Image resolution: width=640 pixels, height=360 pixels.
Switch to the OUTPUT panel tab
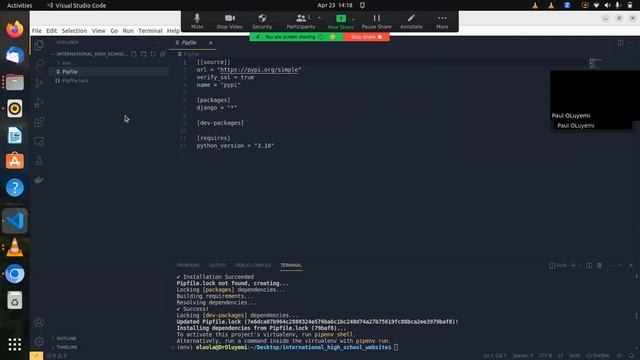pos(218,265)
